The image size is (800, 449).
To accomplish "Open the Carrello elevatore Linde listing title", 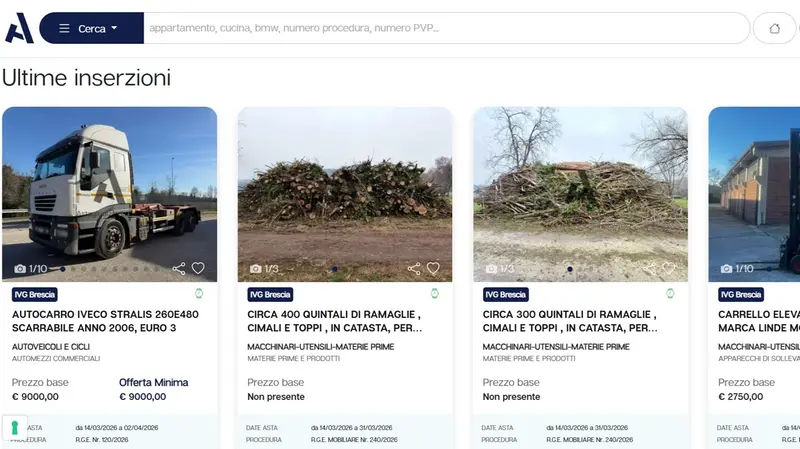I will click(759, 321).
